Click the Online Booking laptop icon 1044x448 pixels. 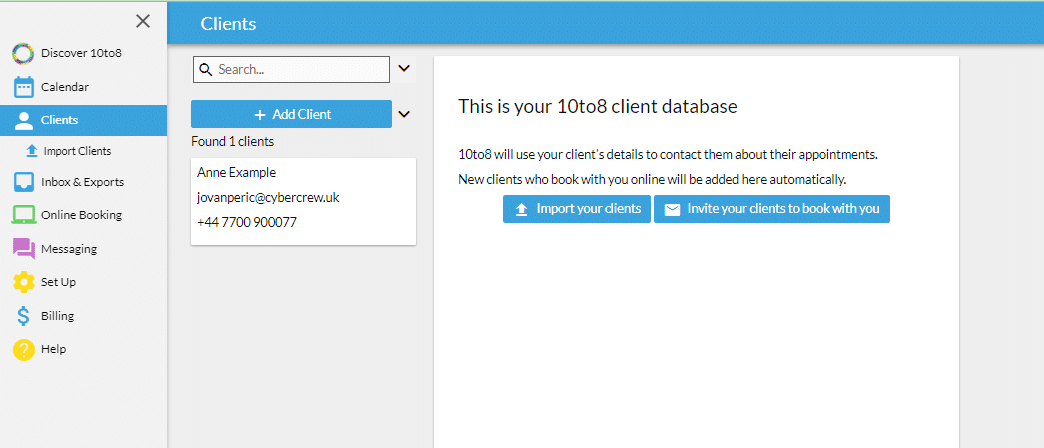[x=23, y=215]
